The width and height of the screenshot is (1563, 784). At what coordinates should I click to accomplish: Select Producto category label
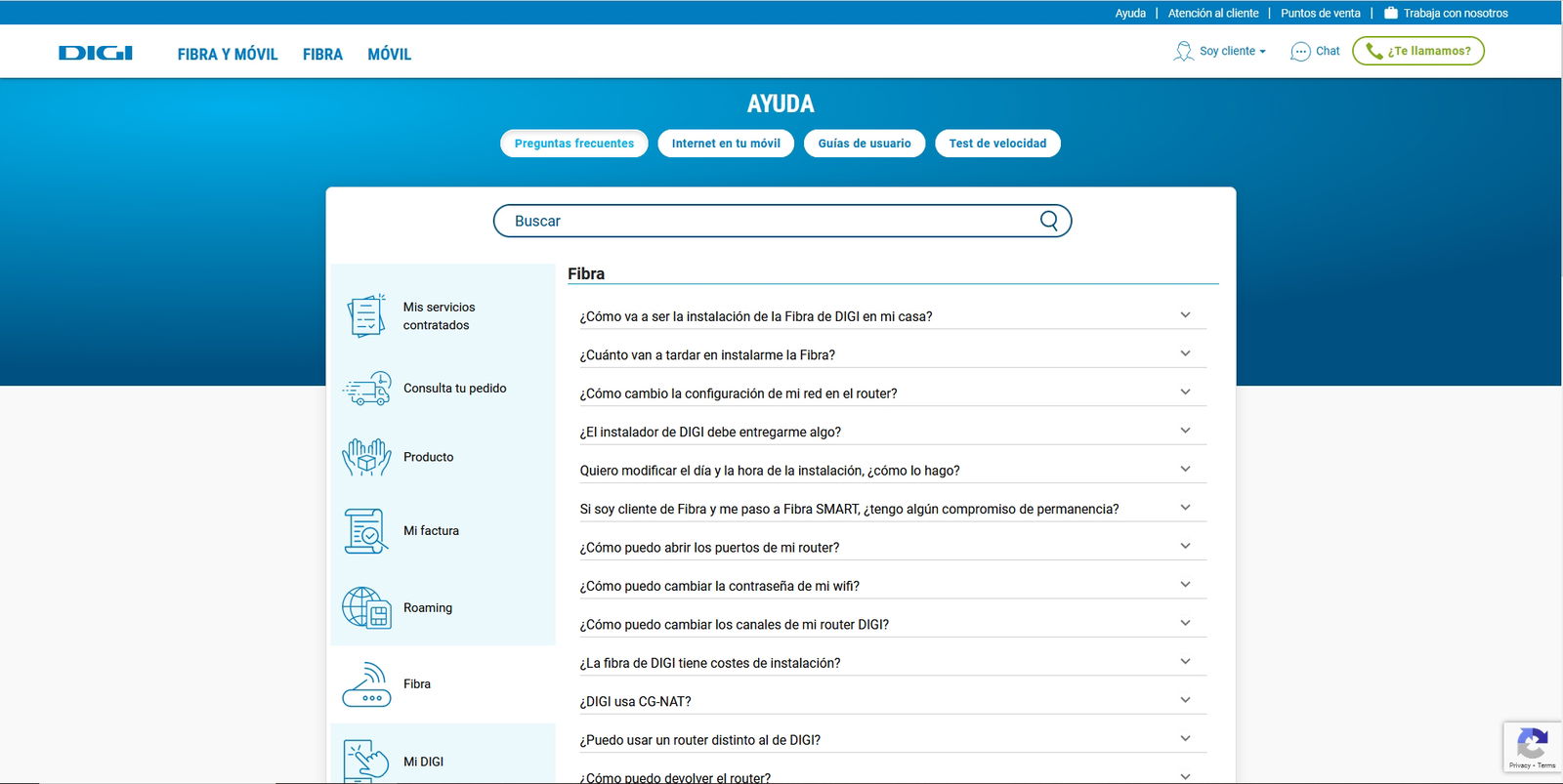pos(428,457)
